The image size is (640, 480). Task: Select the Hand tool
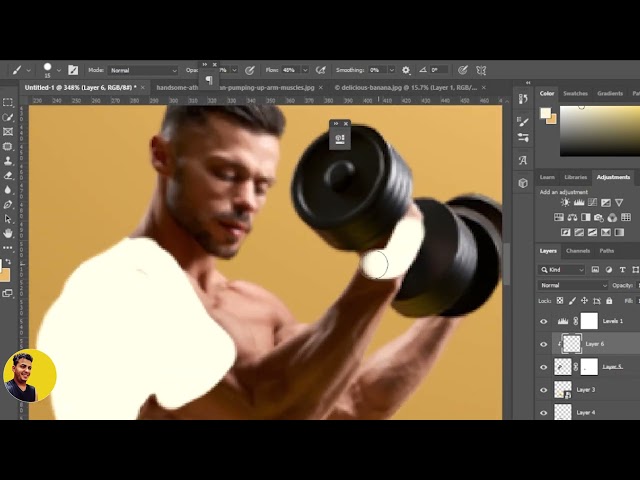7,233
